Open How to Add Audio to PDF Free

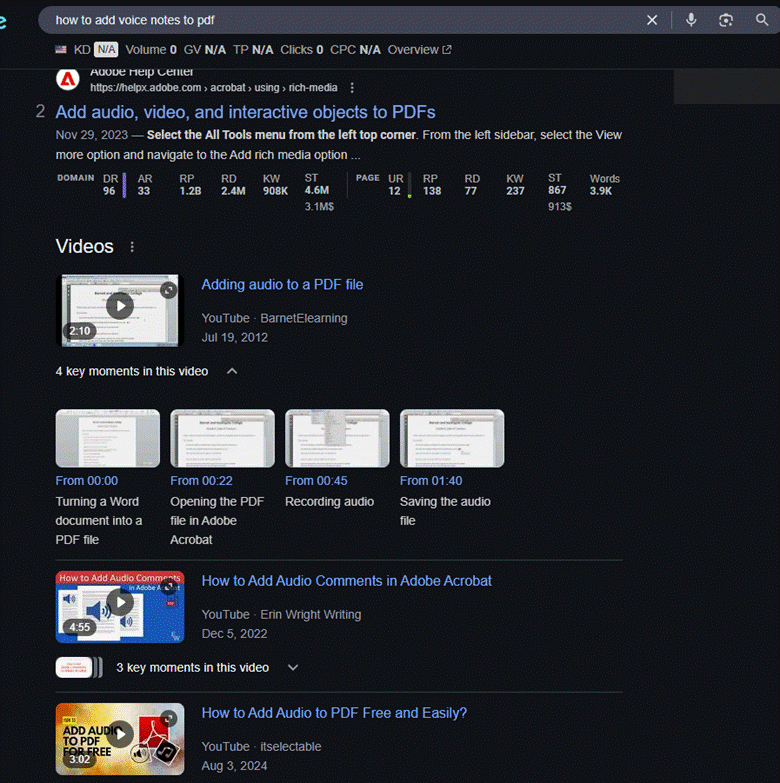pos(334,713)
